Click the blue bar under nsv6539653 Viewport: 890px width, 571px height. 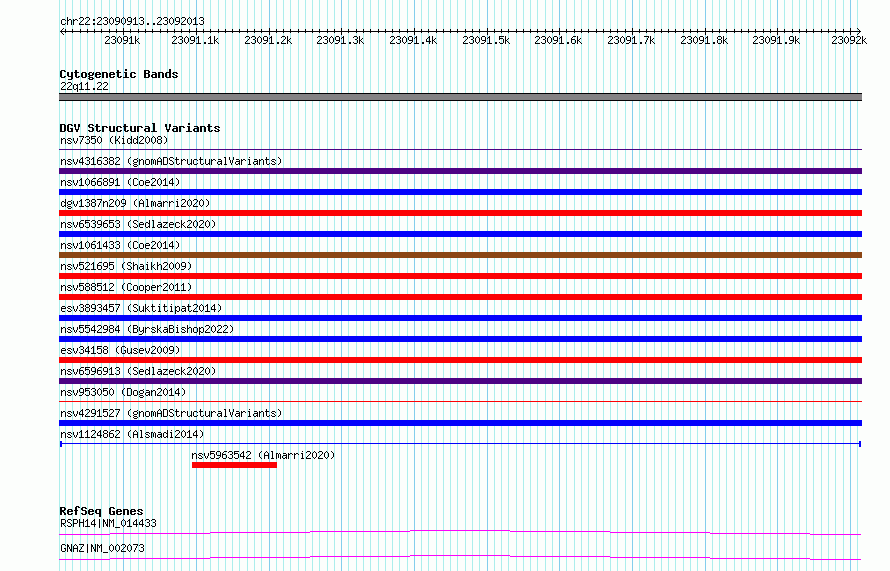(460, 234)
